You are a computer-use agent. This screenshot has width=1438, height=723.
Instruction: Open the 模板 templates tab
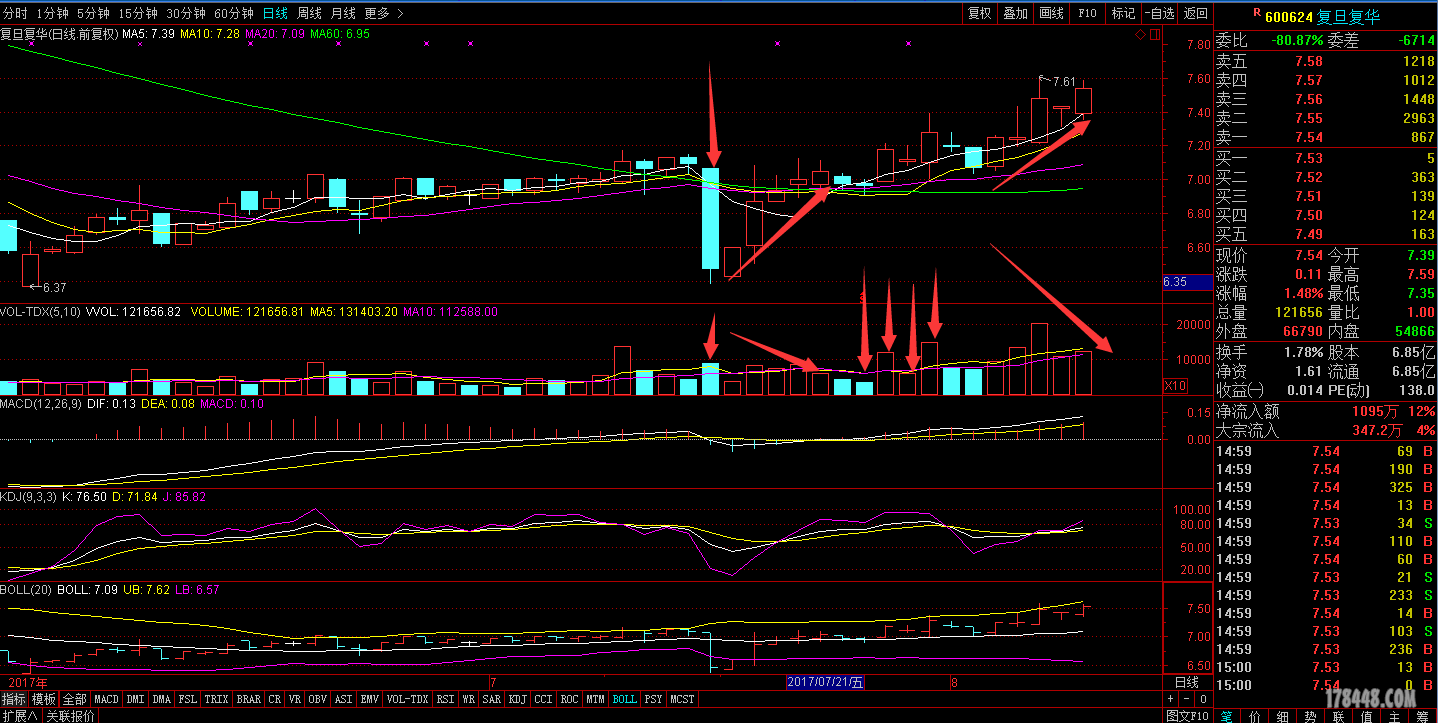(44, 699)
